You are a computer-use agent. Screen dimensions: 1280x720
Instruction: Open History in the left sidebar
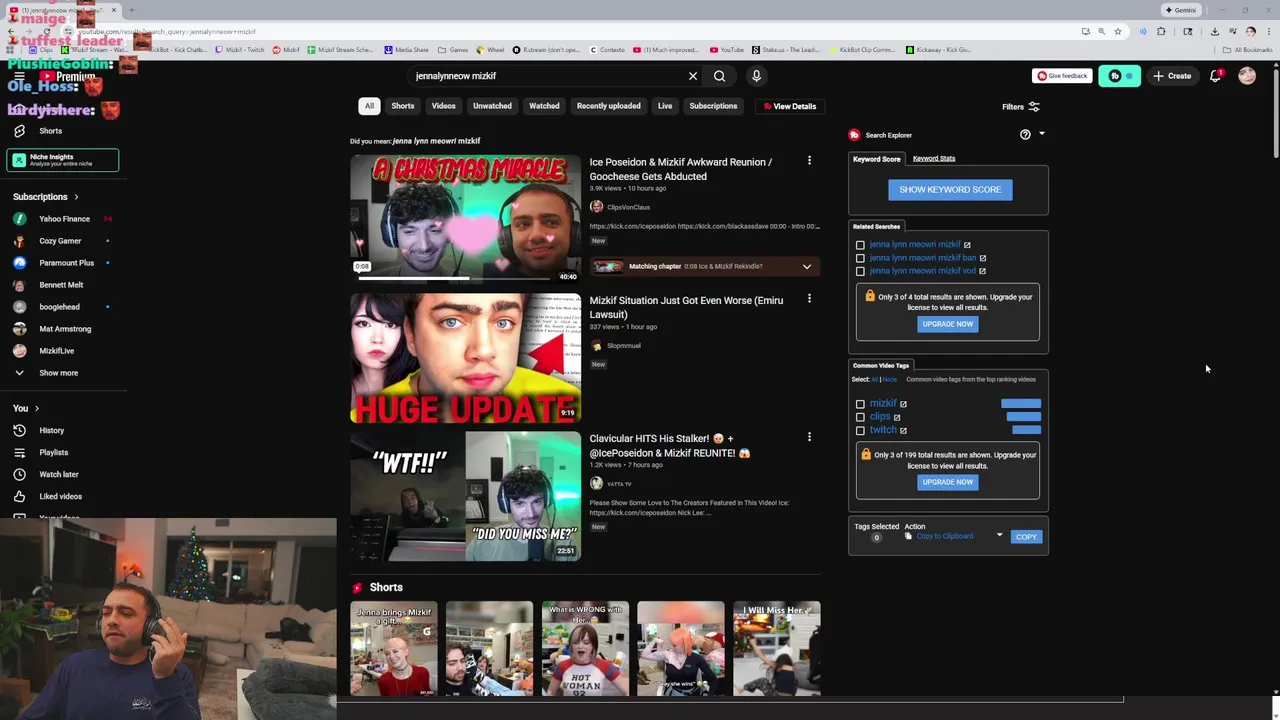click(x=51, y=430)
